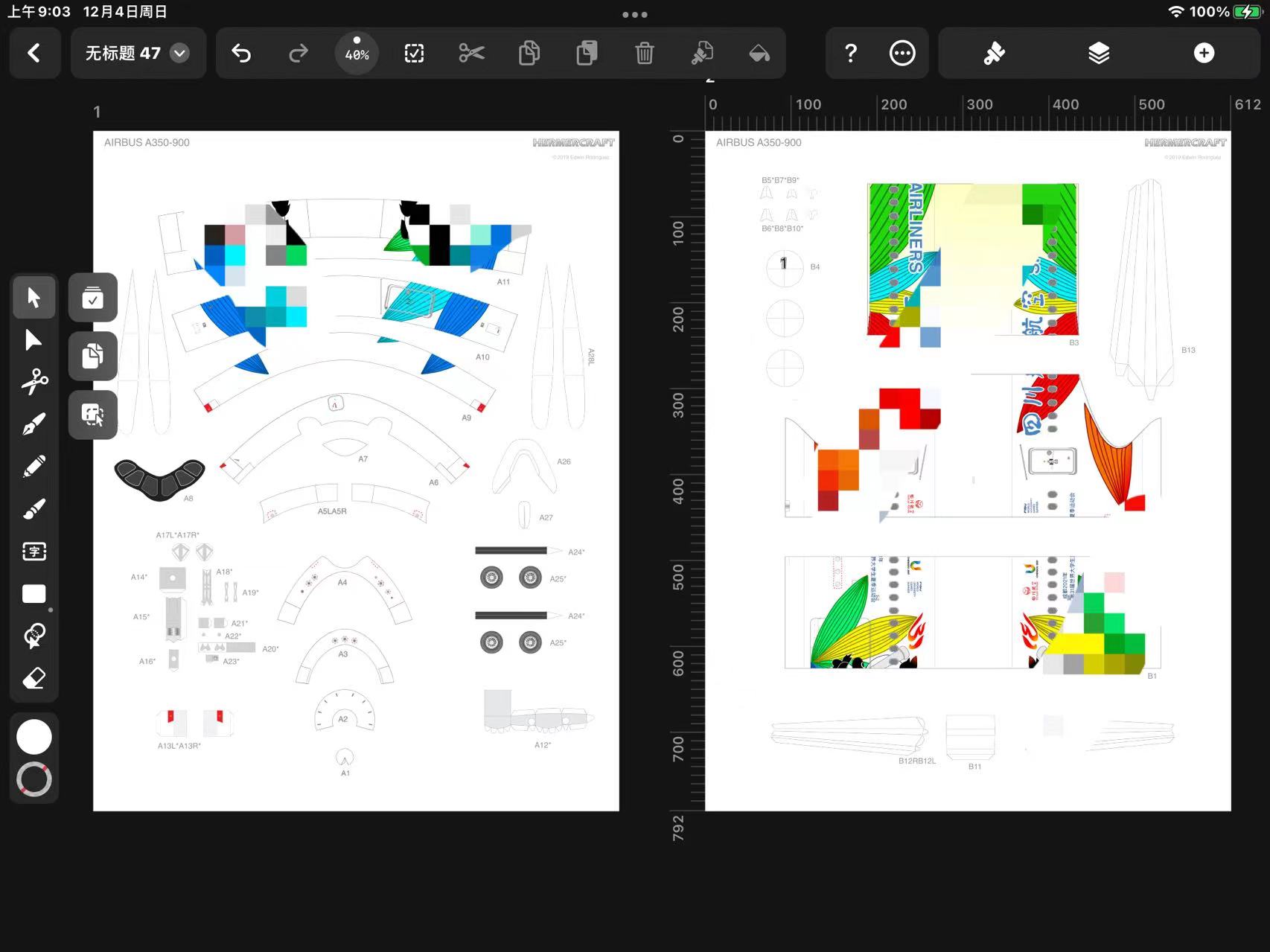Image resolution: width=1270 pixels, height=952 pixels.
Task: Select artboard 1 by its number label
Action: click(97, 112)
